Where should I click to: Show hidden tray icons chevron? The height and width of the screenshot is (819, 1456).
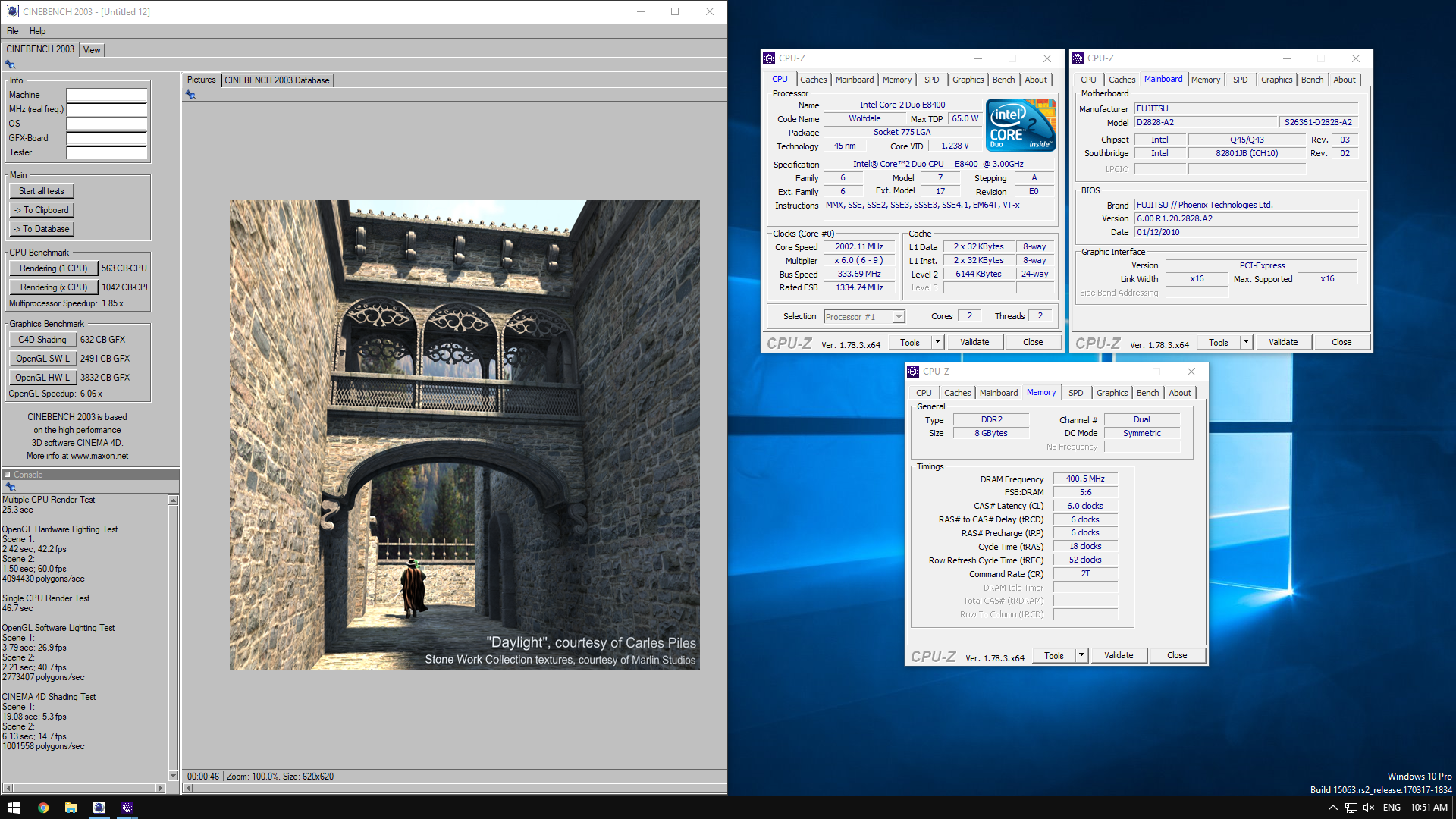tap(1332, 808)
